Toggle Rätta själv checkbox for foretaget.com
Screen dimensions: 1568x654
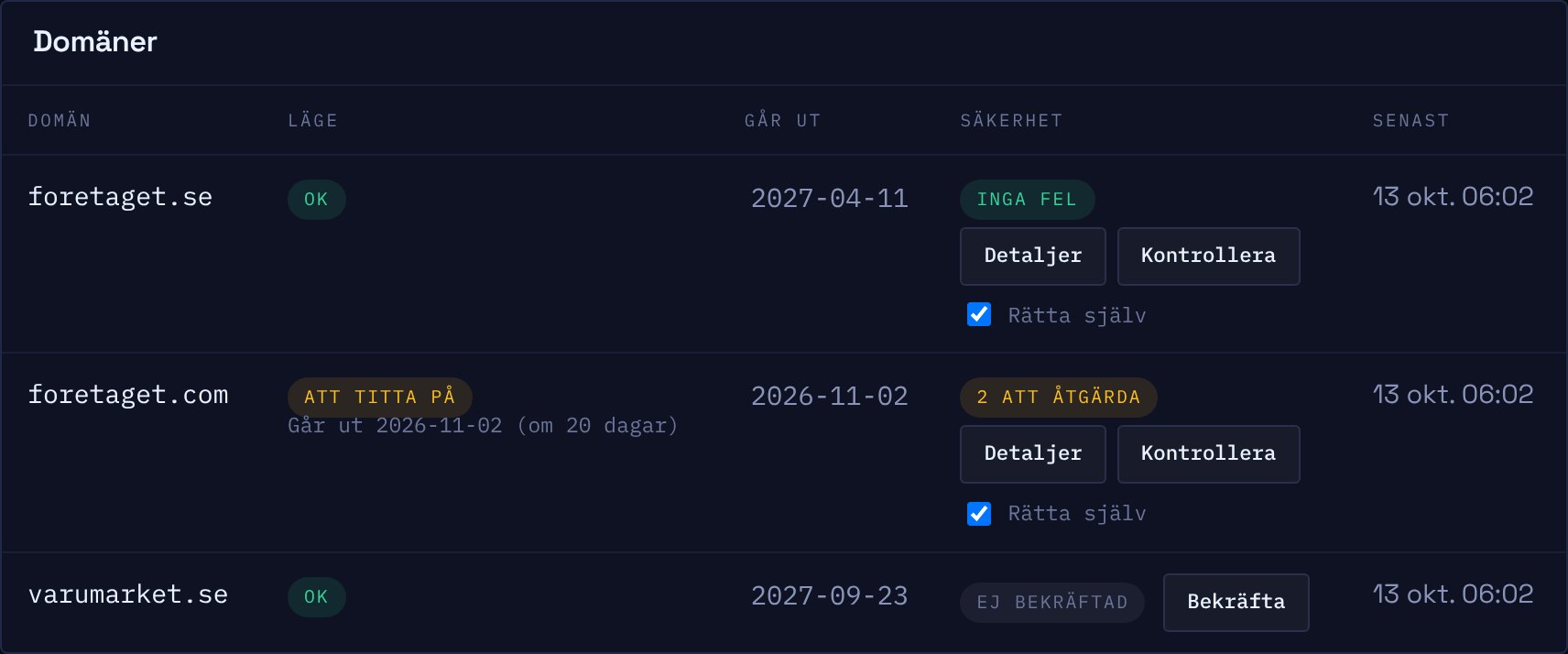coord(979,513)
